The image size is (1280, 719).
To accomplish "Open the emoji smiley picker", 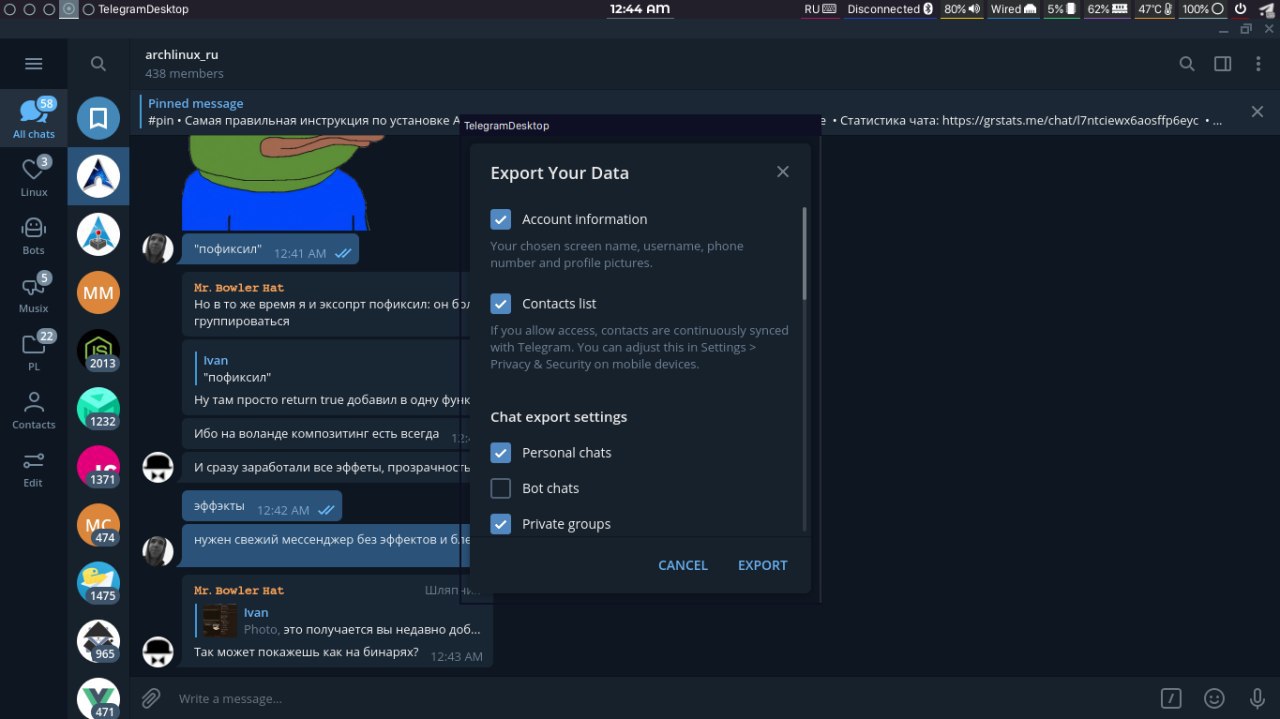I will click(x=1214, y=698).
